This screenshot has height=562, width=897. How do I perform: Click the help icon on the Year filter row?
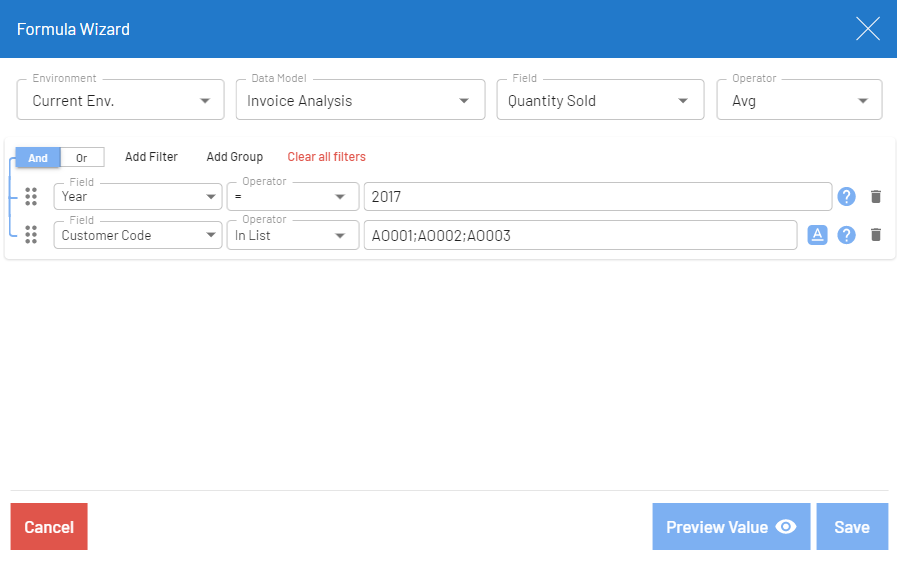pyautogui.click(x=846, y=197)
